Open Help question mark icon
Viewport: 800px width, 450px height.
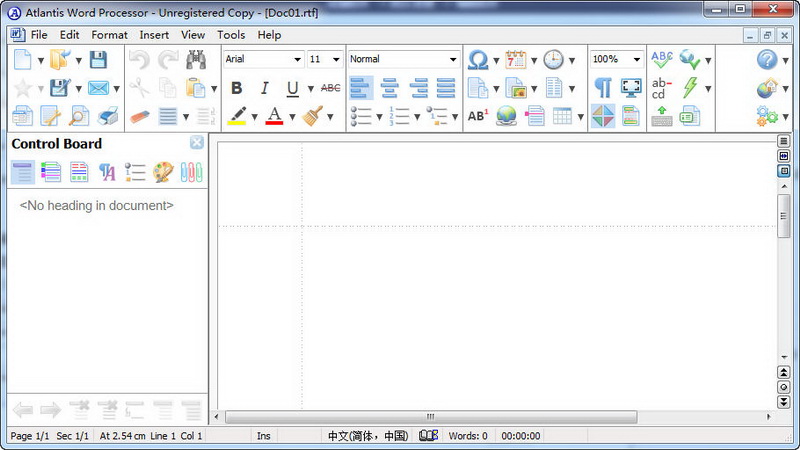pos(767,60)
